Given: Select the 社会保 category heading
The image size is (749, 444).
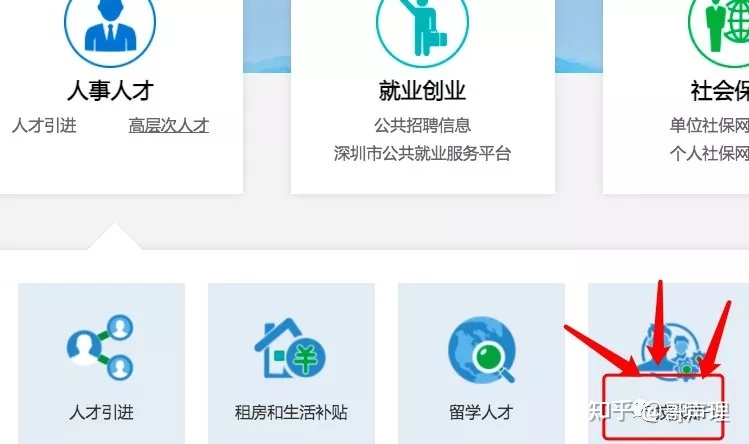Looking at the screenshot, I should [x=719, y=91].
